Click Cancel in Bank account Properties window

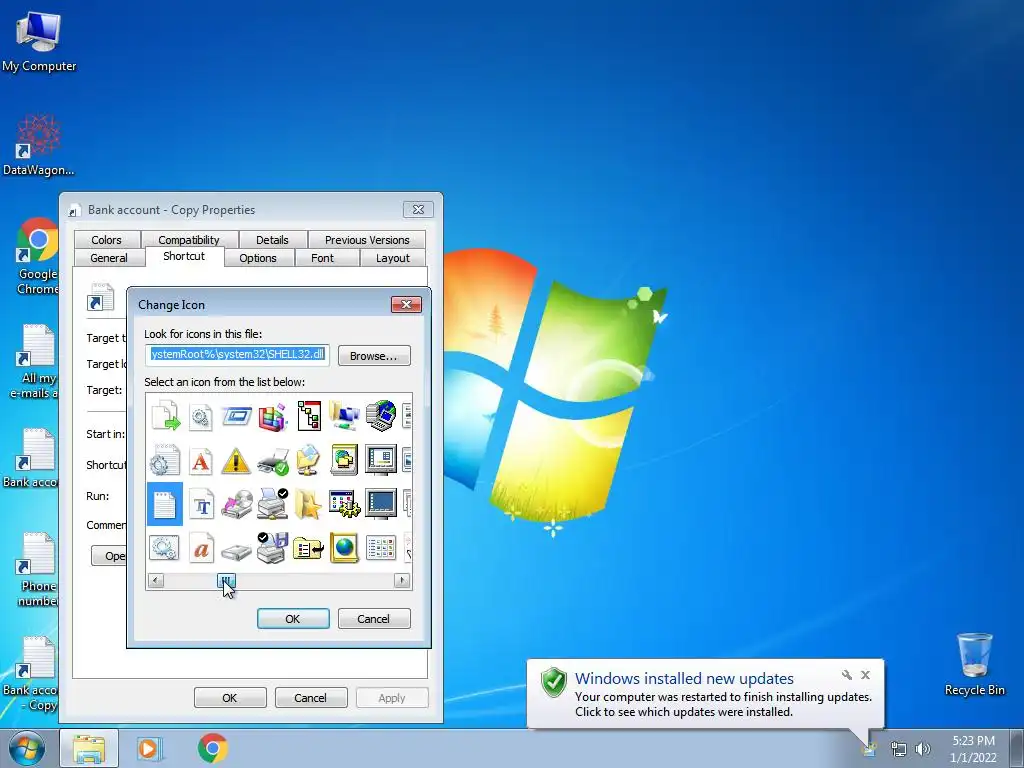310,697
